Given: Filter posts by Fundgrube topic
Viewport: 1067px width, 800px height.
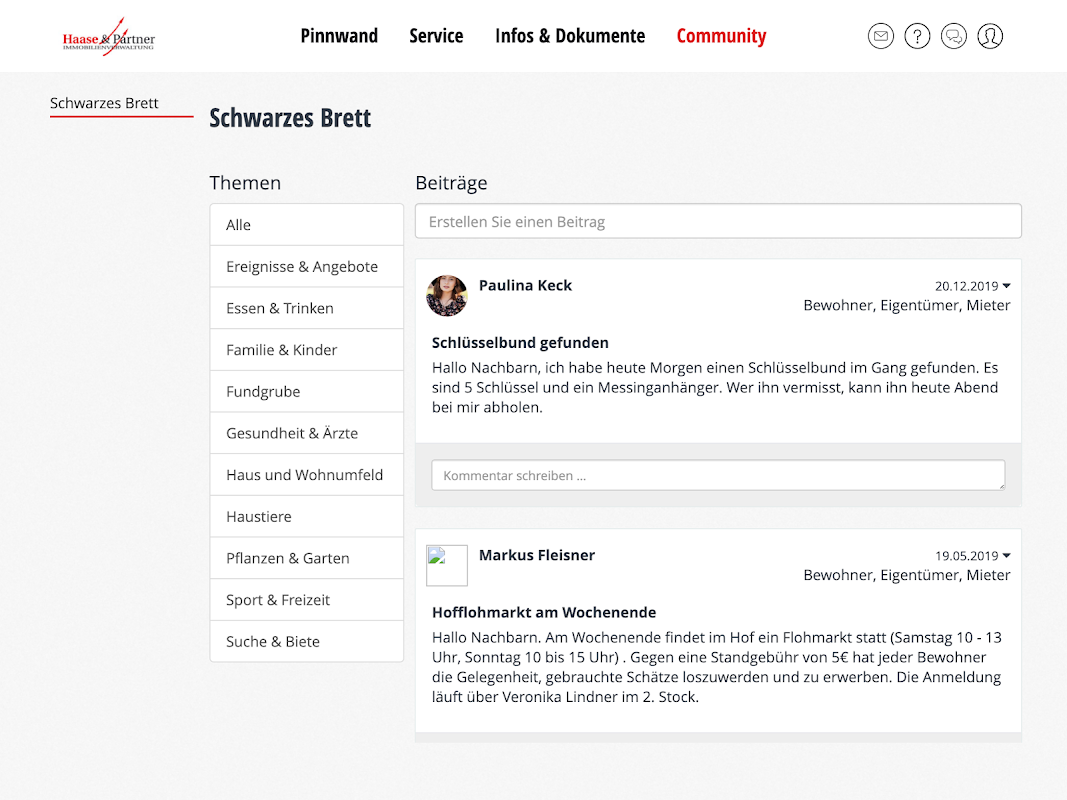Looking at the screenshot, I should click(263, 392).
